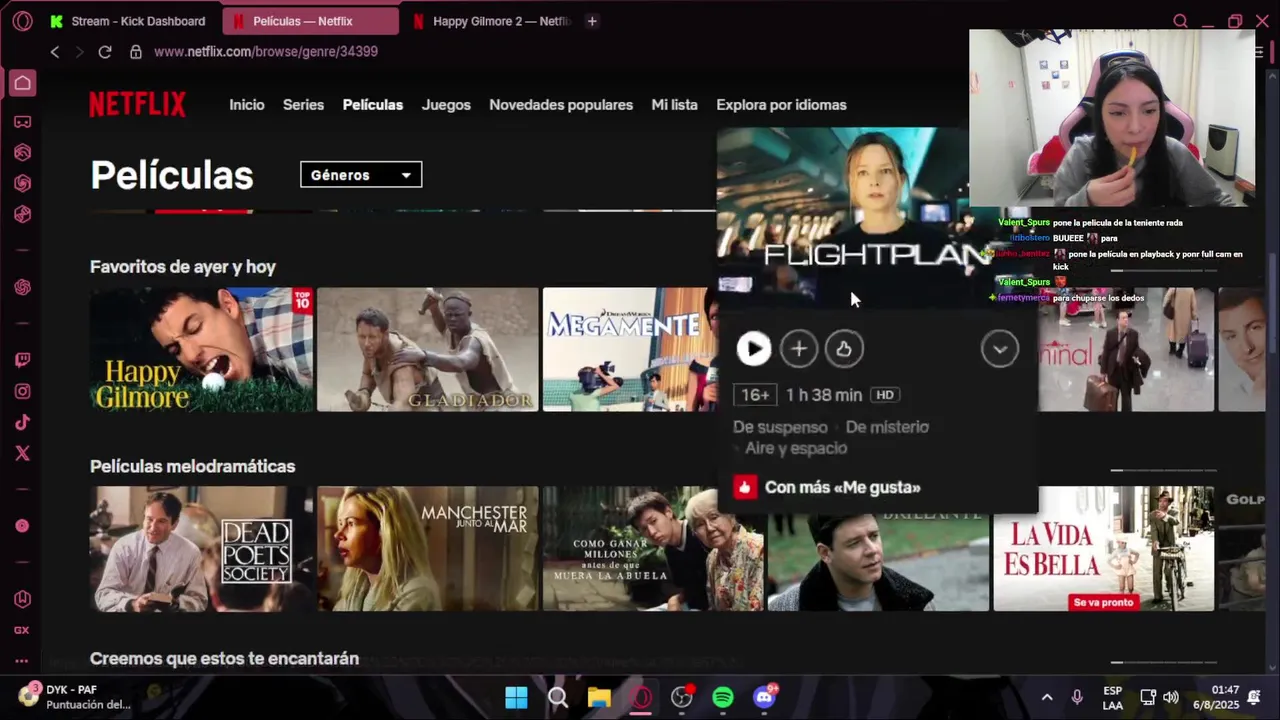Click the netflix.com address bar
This screenshot has width=1280, height=720.
(x=266, y=51)
